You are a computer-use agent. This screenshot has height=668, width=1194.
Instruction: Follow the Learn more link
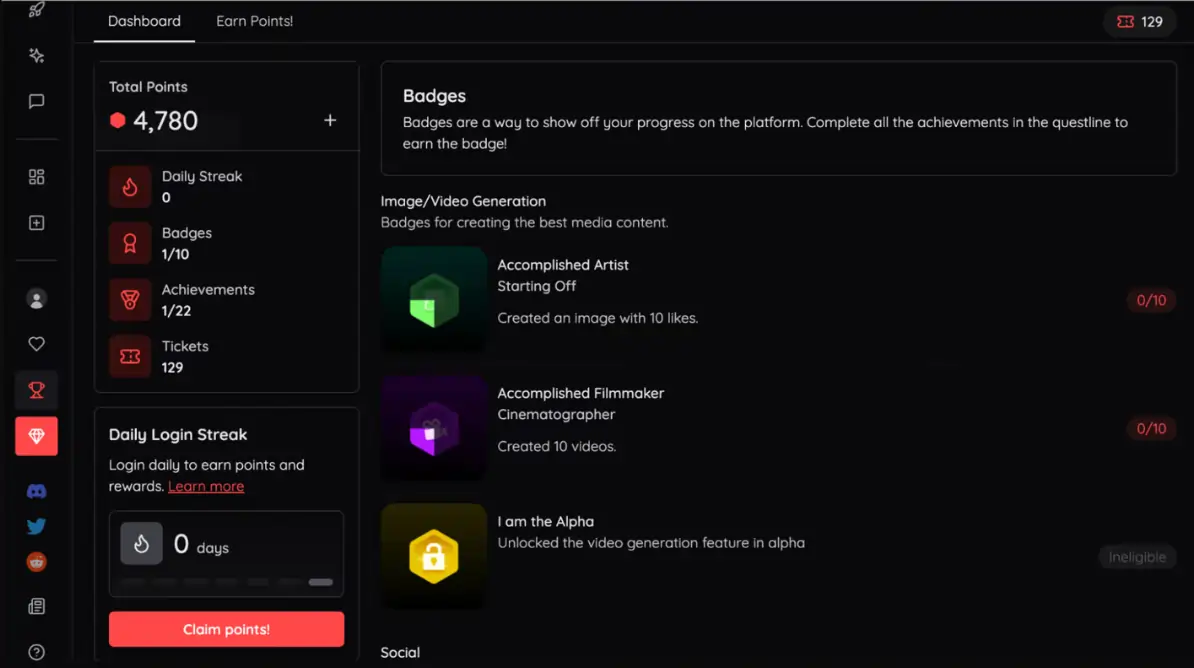click(x=206, y=486)
